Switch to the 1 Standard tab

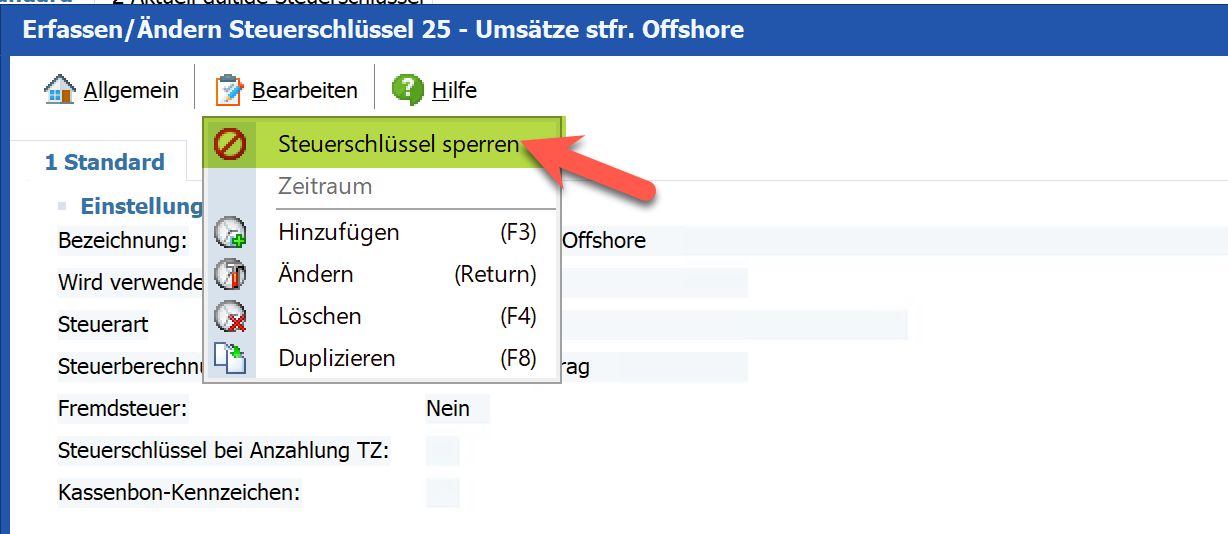104,162
